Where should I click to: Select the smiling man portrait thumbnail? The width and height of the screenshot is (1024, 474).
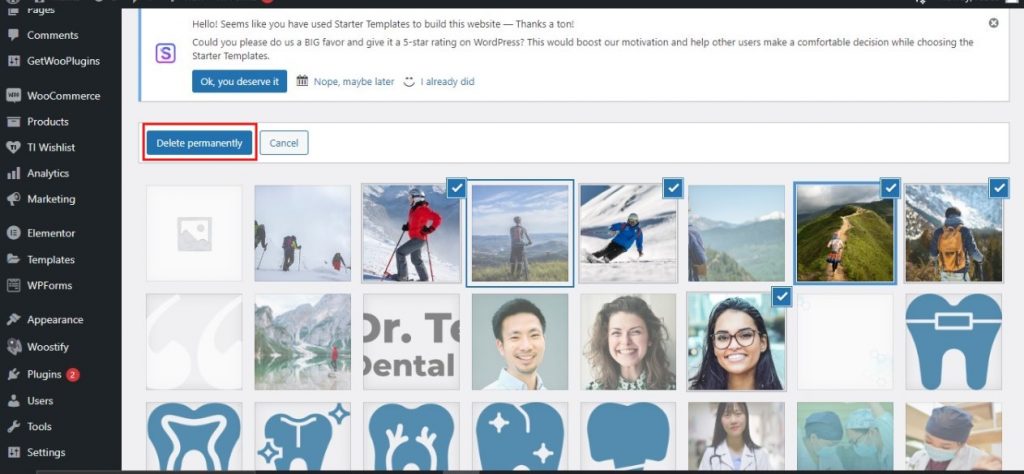click(x=520, y=341)
